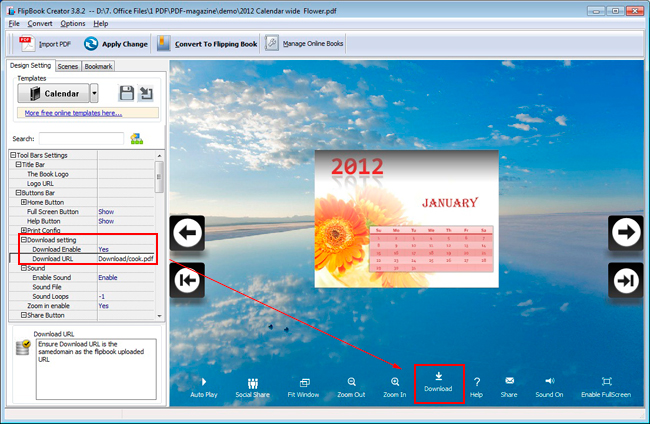This screenshot has height=424, width=650.
Task: Click the Zoom In magnifier icon
Action: point(395,382)
